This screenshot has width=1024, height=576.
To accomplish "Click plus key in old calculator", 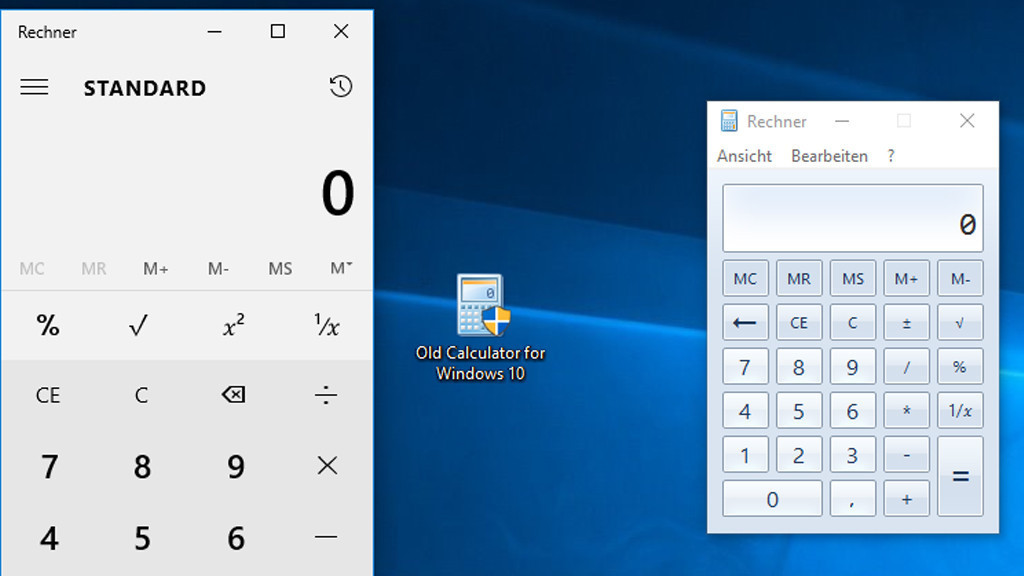I will click(906, 499).
